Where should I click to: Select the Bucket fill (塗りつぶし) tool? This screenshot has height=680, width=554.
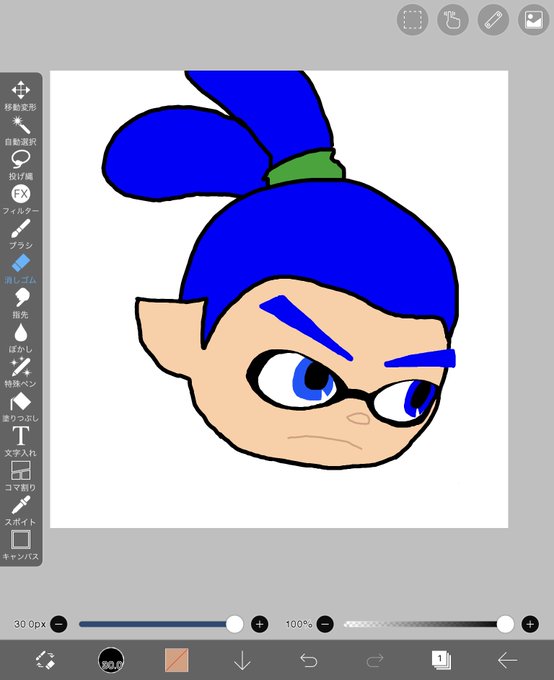pos(20,407)
